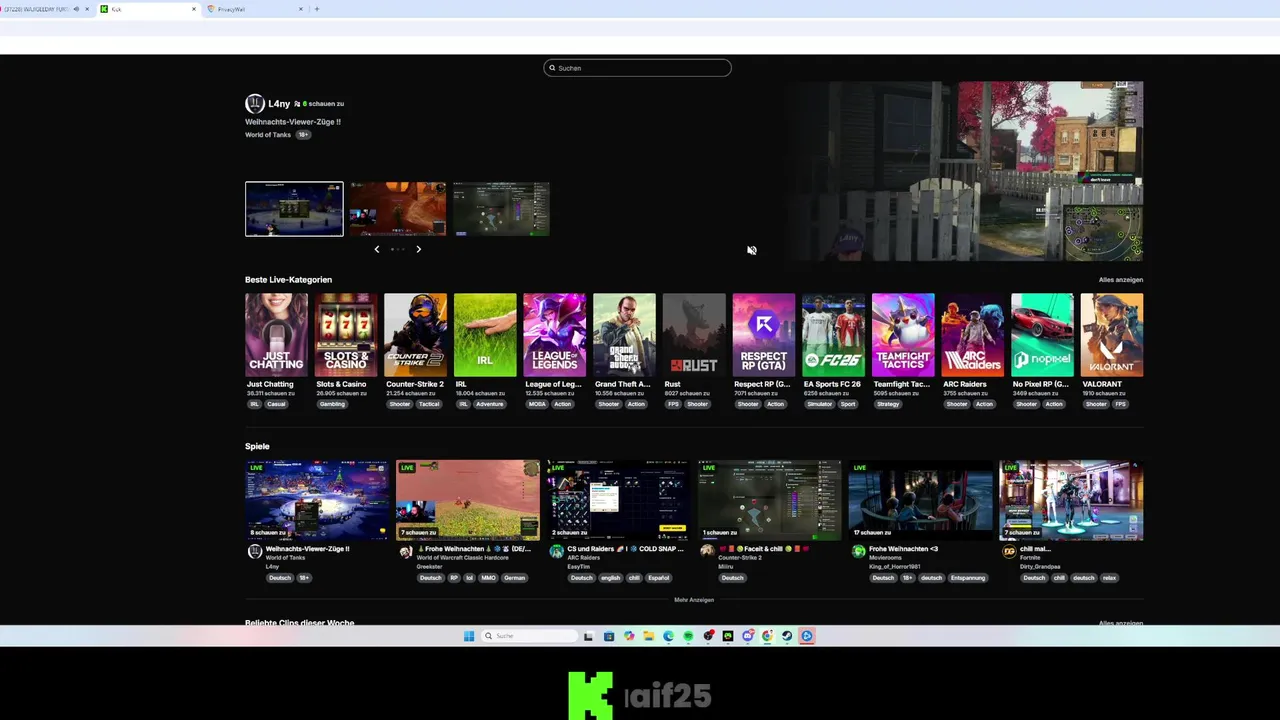Image resolution: width=1280 pixels, height=720 pixels.
Task: Open the Grand Theft Auto category
Action: click(x=624, y=335)
